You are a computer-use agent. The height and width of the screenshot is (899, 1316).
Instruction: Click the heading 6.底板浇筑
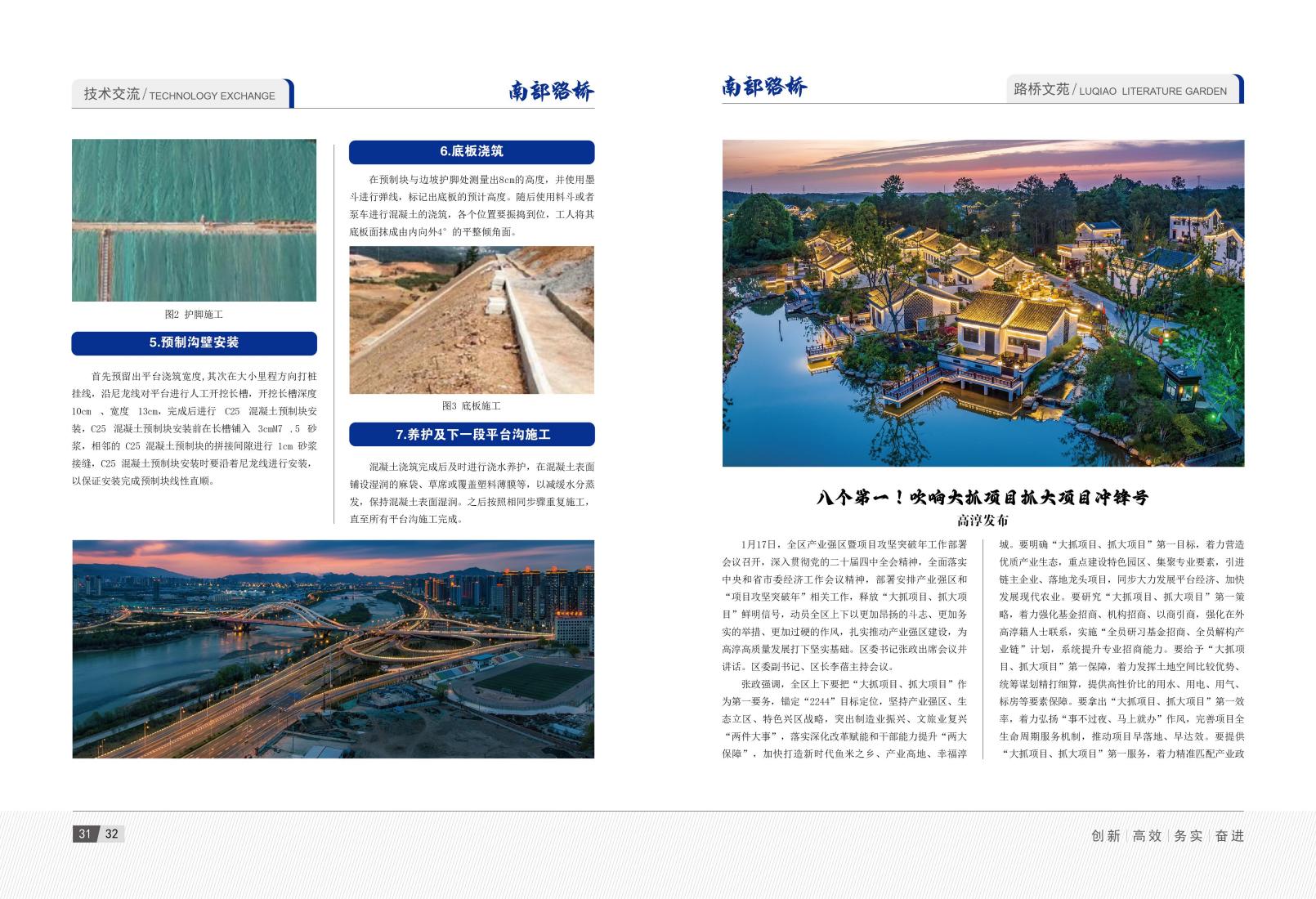pos(472,151)
